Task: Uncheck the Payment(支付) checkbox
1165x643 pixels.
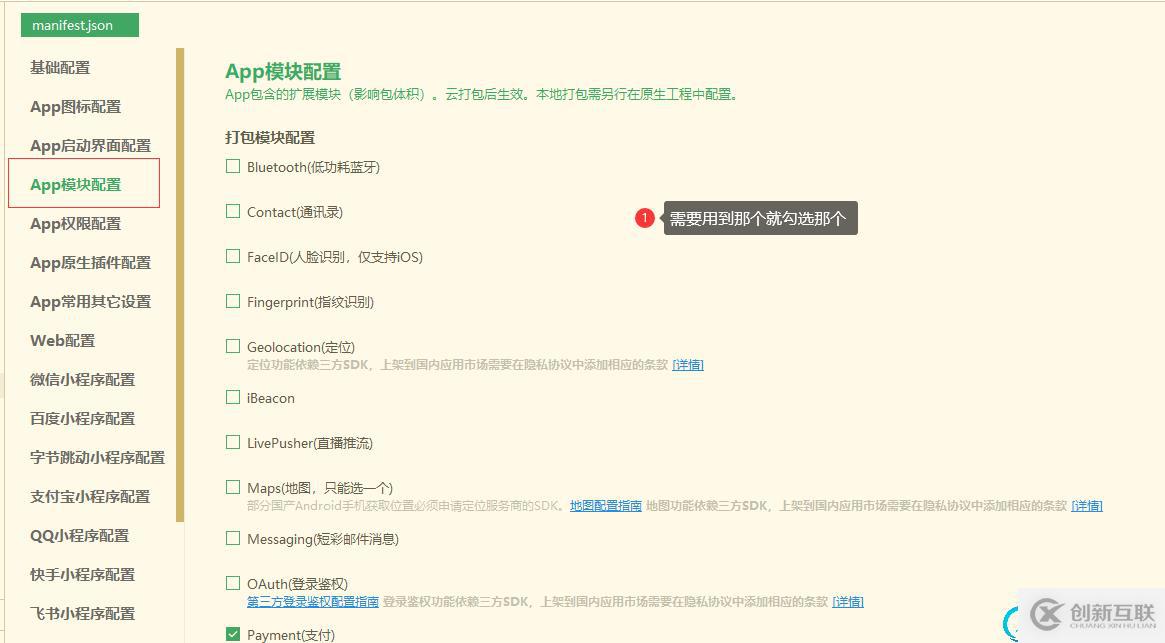Action: click(x=233, y=634)
